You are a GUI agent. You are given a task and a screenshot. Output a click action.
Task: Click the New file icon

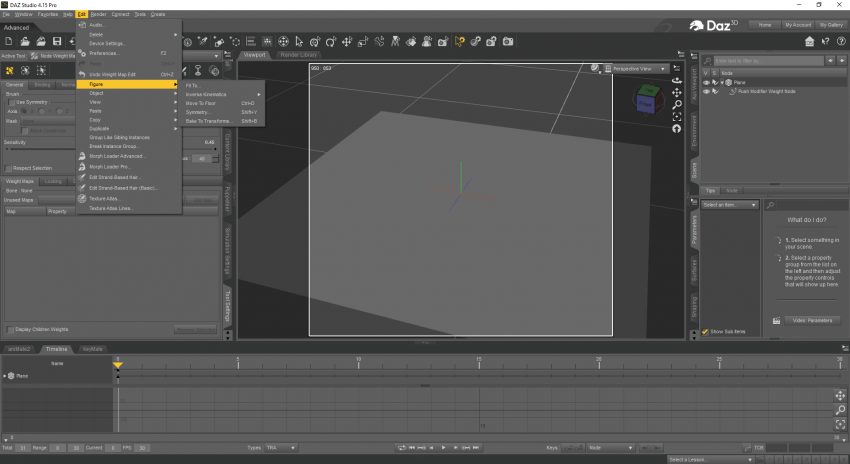coord(9,41)
